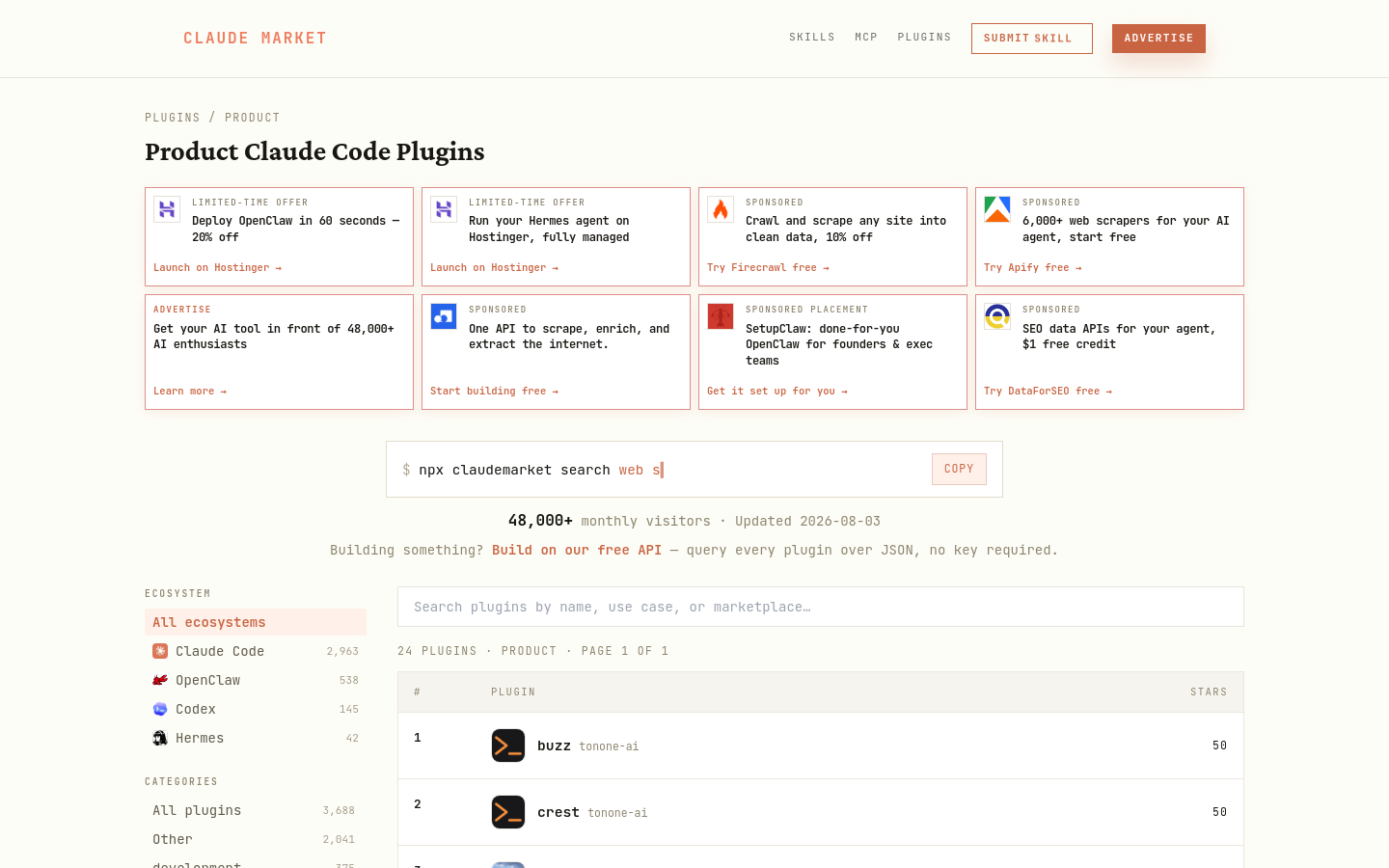The image size is (1389, 868).
Task: Click the blue logo on the One API ad
Action: (x=444, y=316)
